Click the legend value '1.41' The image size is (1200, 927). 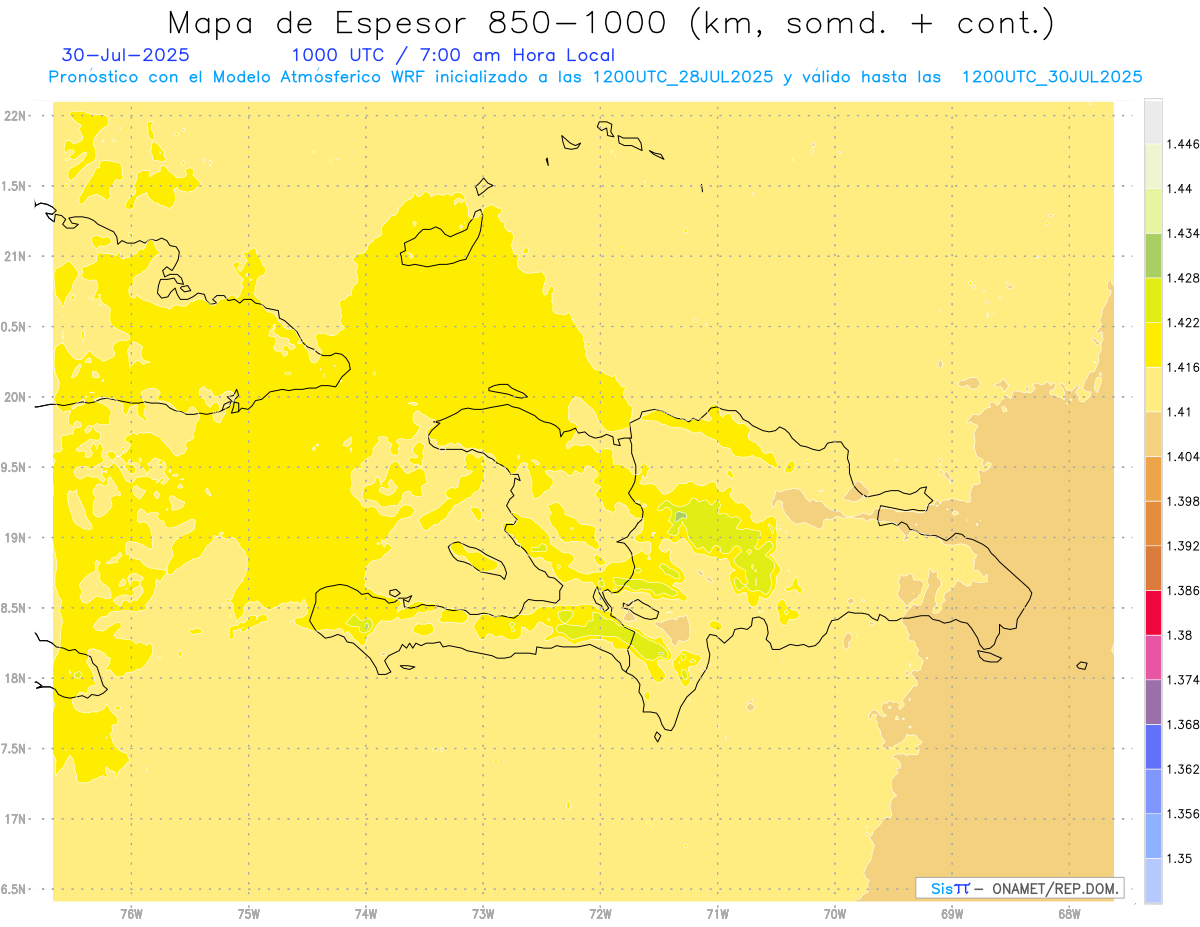tap(1180, 411)
